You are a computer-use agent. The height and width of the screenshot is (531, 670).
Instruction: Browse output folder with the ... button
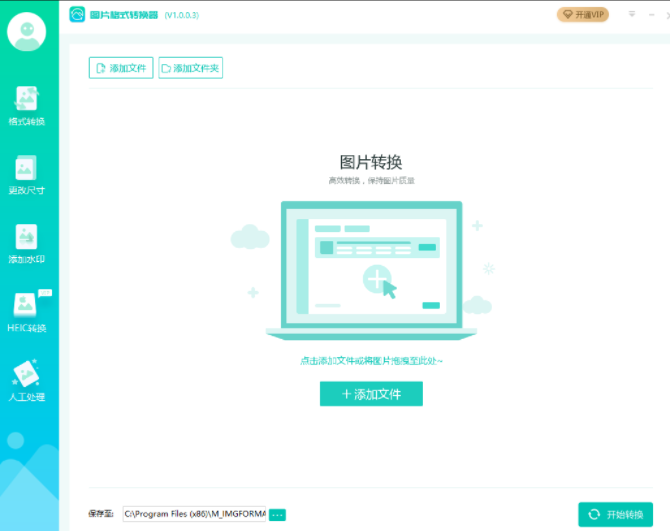[277, 514]
